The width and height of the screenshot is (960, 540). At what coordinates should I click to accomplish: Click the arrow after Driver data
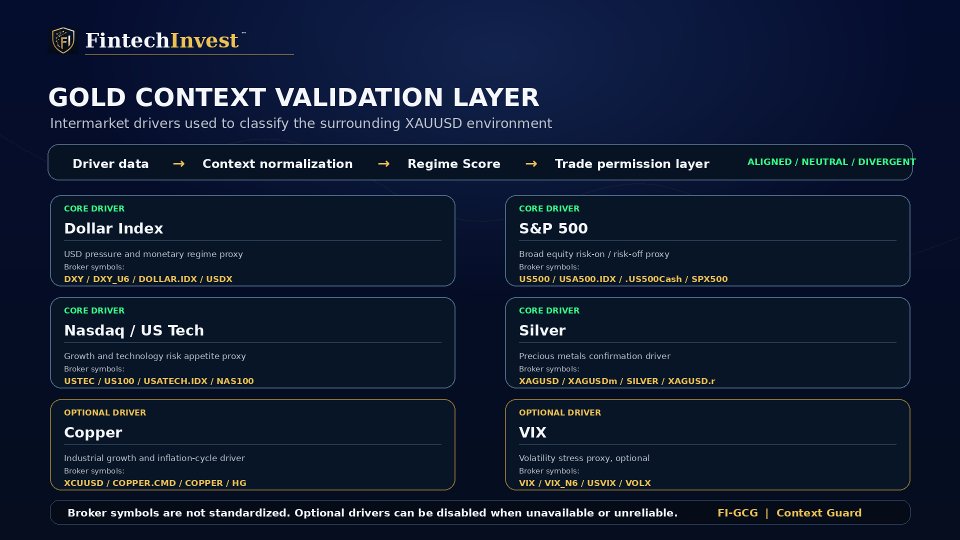tap(179, 163)
